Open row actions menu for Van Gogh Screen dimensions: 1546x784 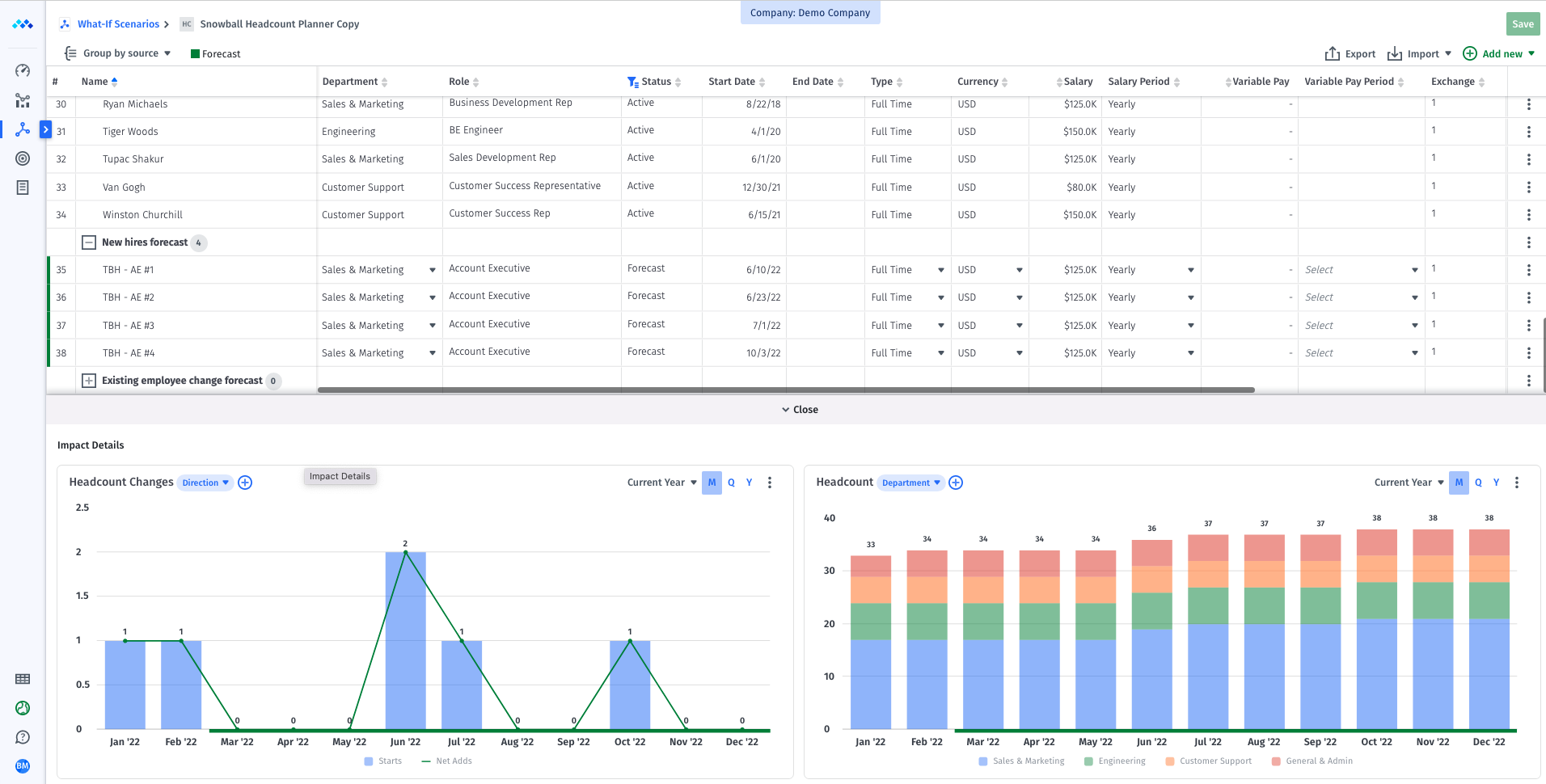pyautogui.click(x=1528, y=188)
